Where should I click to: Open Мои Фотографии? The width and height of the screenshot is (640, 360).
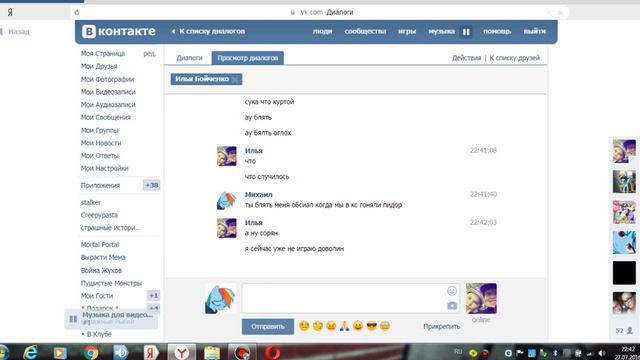pyautogui.click(x=107, y=79)
